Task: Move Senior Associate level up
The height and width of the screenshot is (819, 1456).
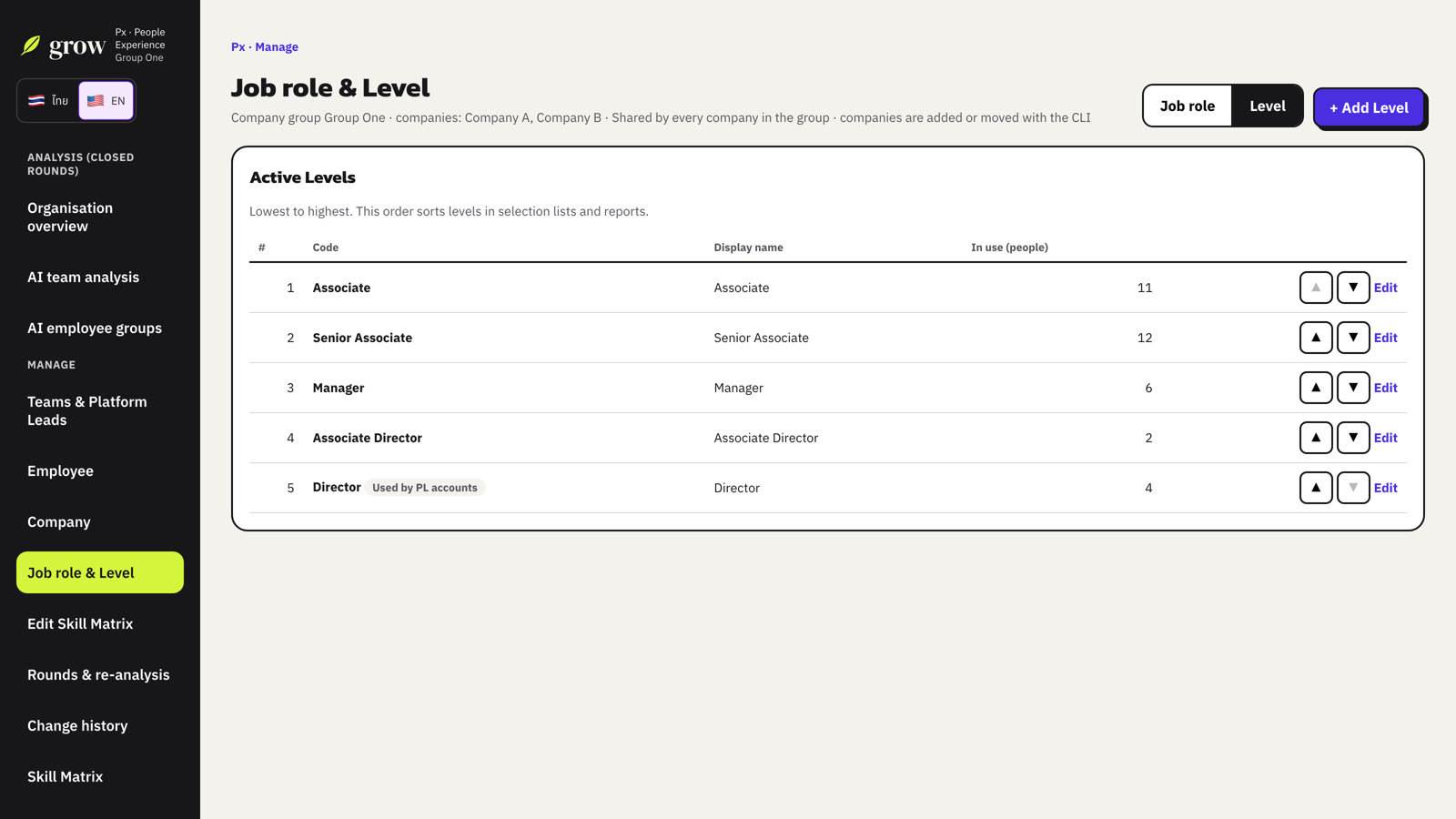Action: pyautogui.click(x=1316, y=338)
